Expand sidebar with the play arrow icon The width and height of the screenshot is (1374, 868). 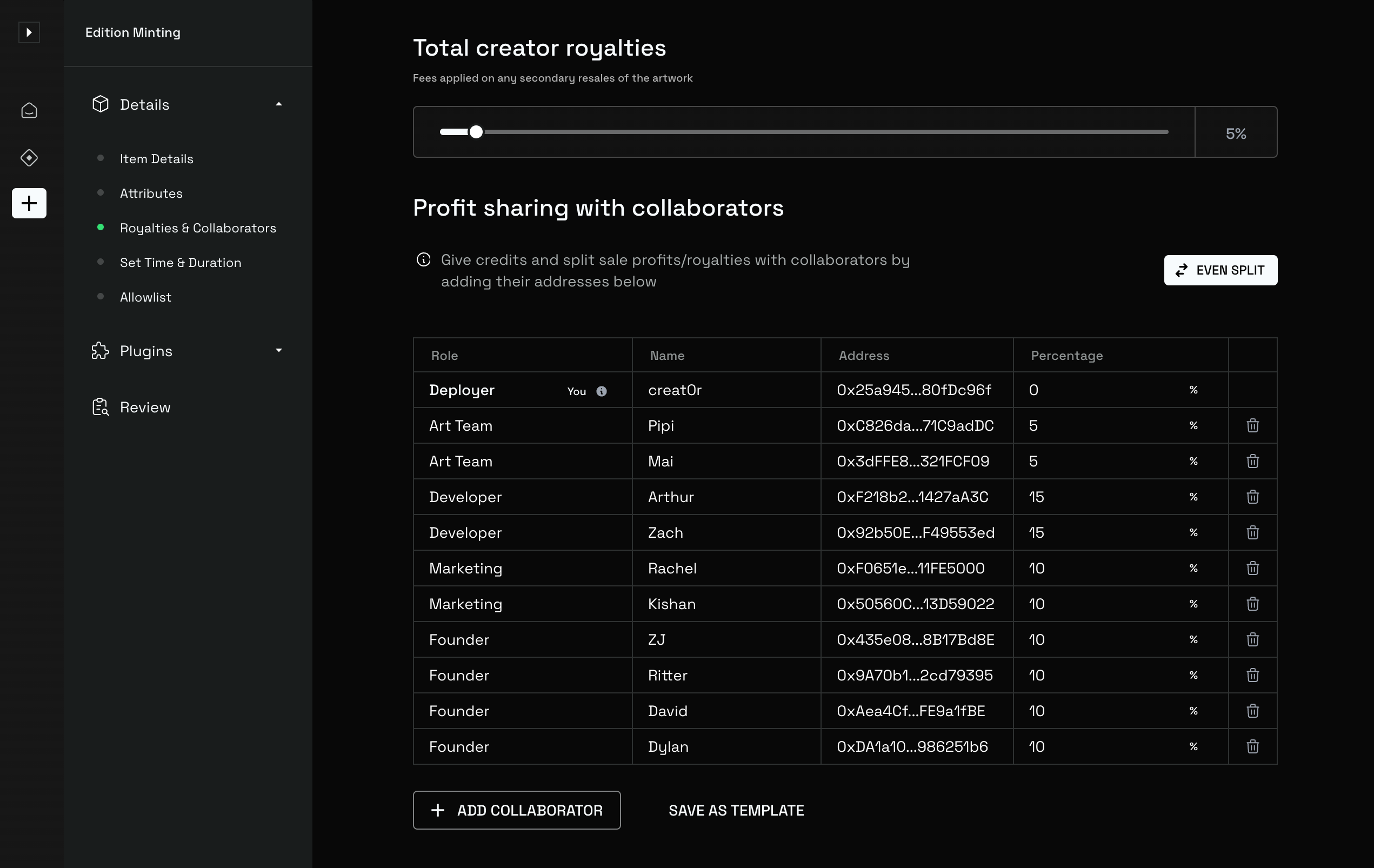[29, 32]
